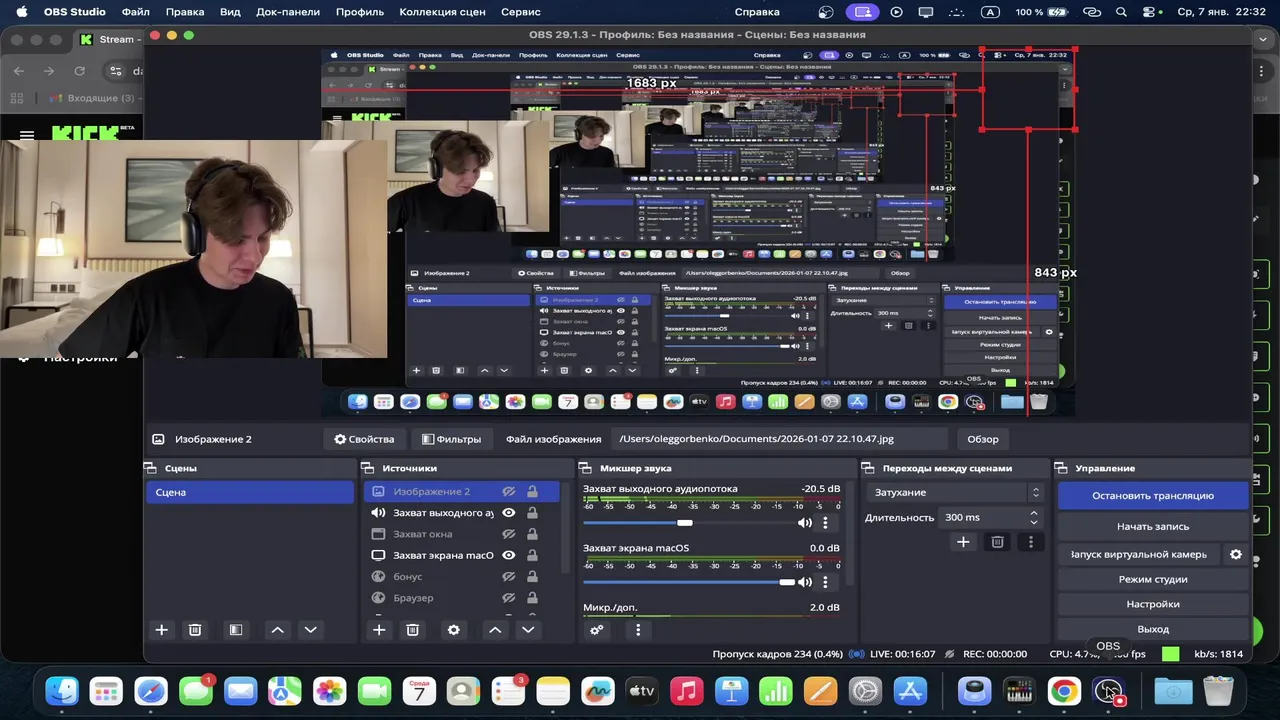
Task: Open Google Chrome from the Dock
Action: [x=1064, y=690]
